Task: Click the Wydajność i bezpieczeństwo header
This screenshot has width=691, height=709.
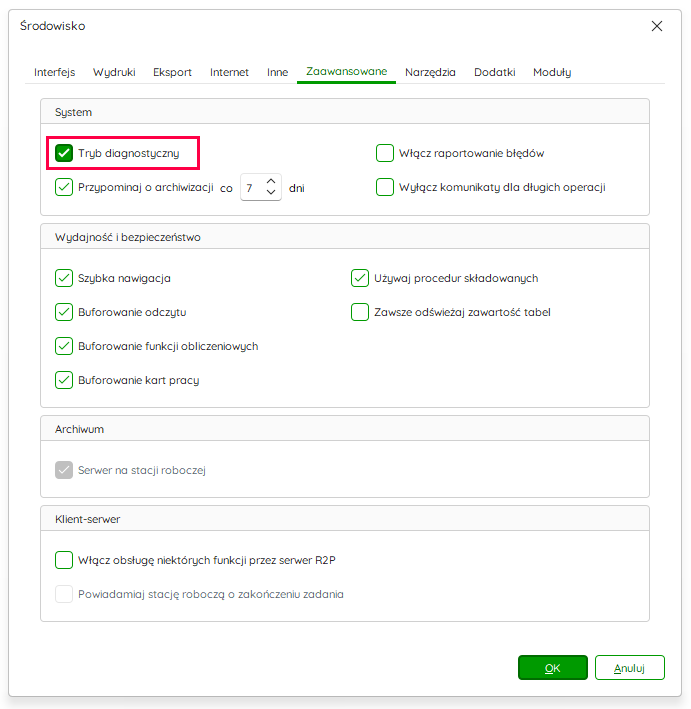Action: (345, 237)
